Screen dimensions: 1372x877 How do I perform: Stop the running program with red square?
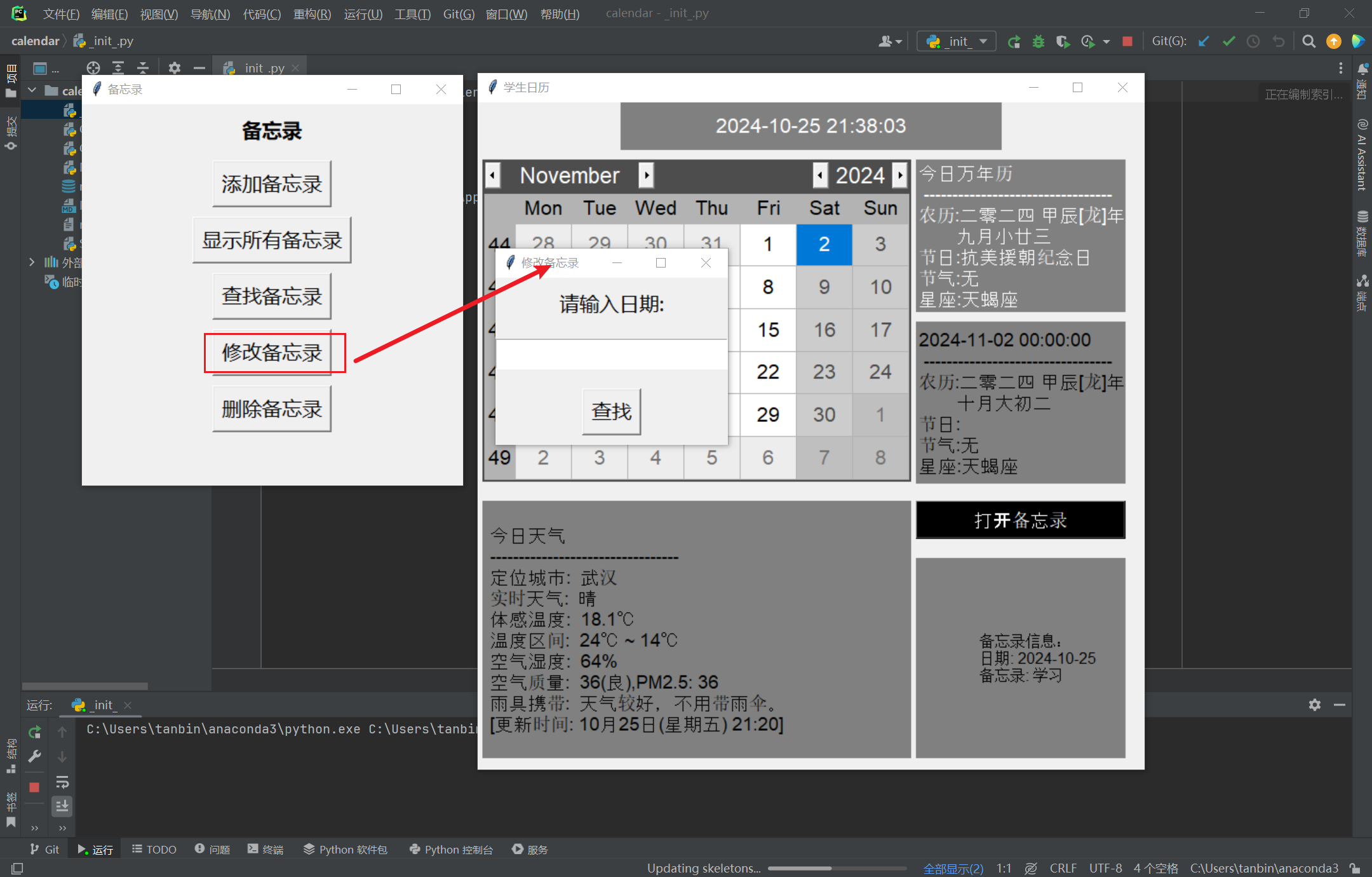pyautogui.click(x=1127, y=42)
